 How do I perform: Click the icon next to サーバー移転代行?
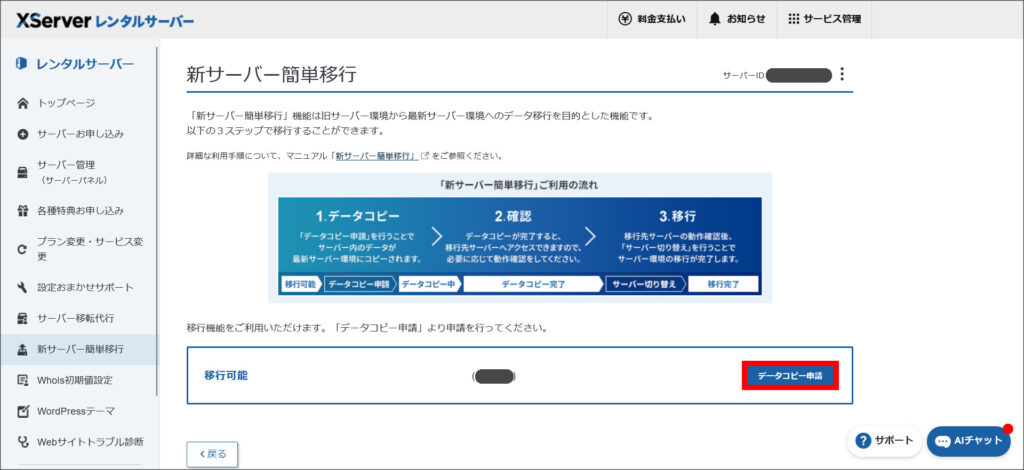pyautogui.click(x=23, y=319)
